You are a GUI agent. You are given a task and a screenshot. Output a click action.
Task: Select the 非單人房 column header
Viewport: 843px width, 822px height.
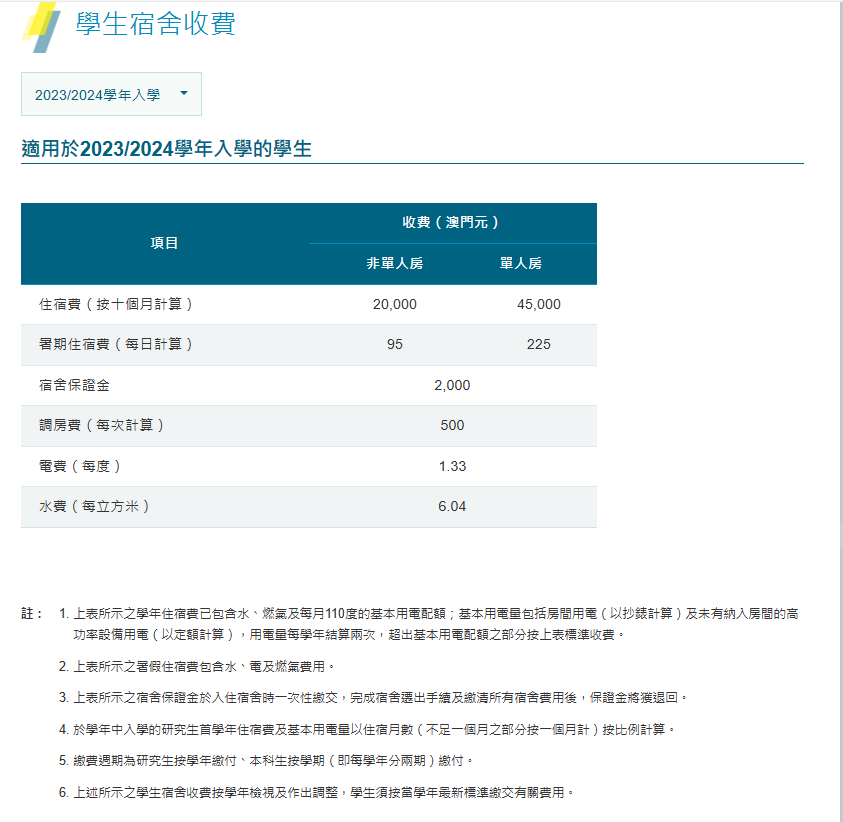395,264
